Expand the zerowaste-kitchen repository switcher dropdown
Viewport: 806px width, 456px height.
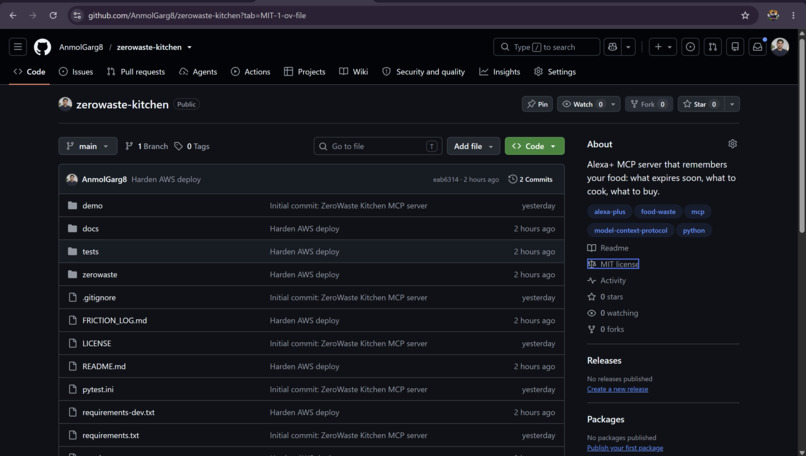point(189,47)
